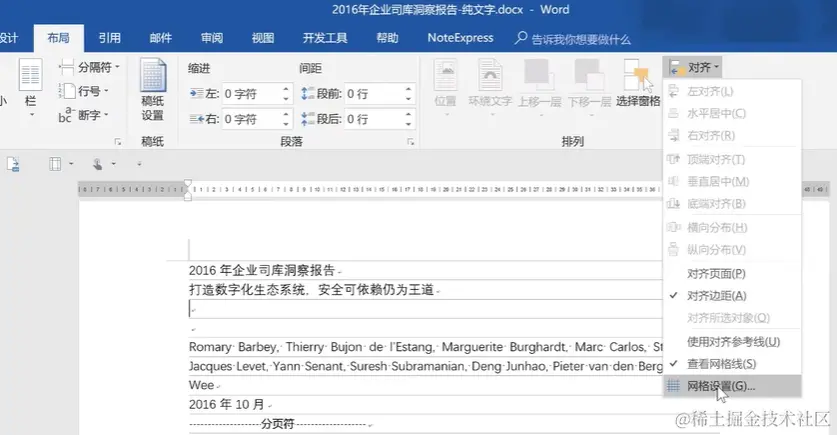
Task: Open 网格设置(G)... grid settings
Action: point(732,386)
